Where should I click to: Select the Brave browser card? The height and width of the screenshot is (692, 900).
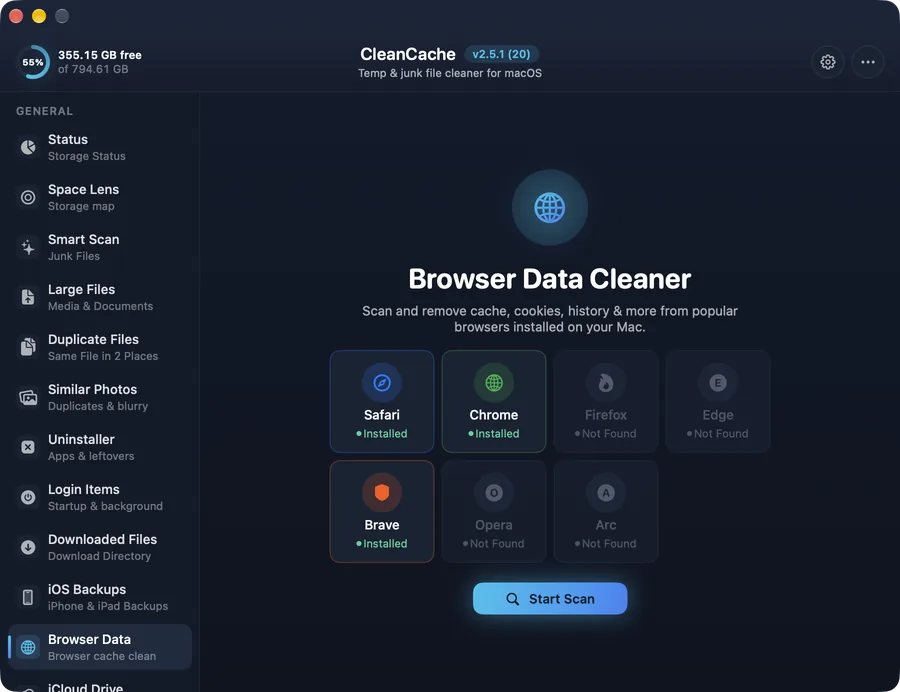coord(382,511)
